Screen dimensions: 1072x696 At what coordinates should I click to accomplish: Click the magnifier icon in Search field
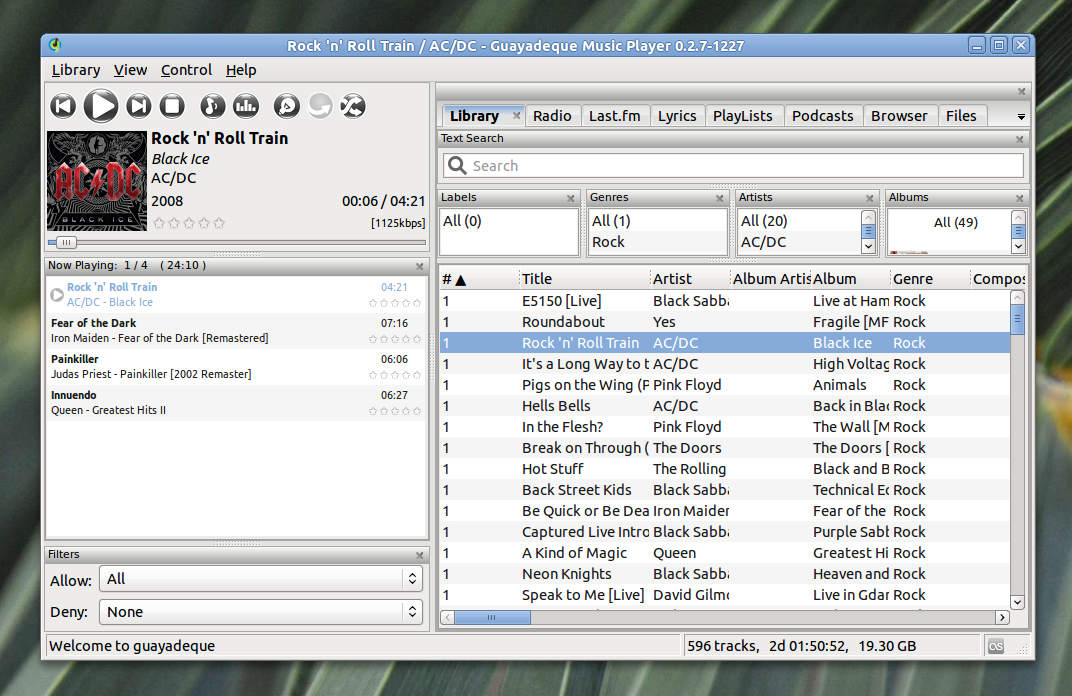coord(457,165)
